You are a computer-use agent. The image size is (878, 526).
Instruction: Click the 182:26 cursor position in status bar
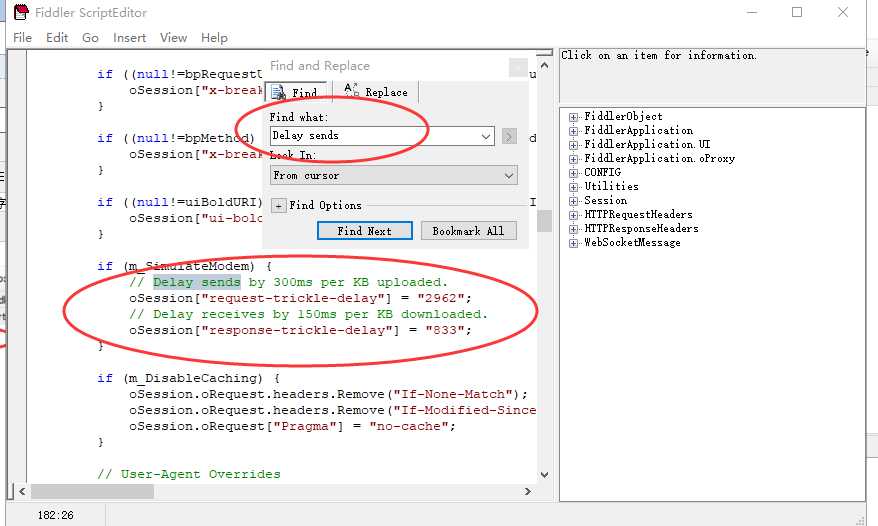coord(55,515)
